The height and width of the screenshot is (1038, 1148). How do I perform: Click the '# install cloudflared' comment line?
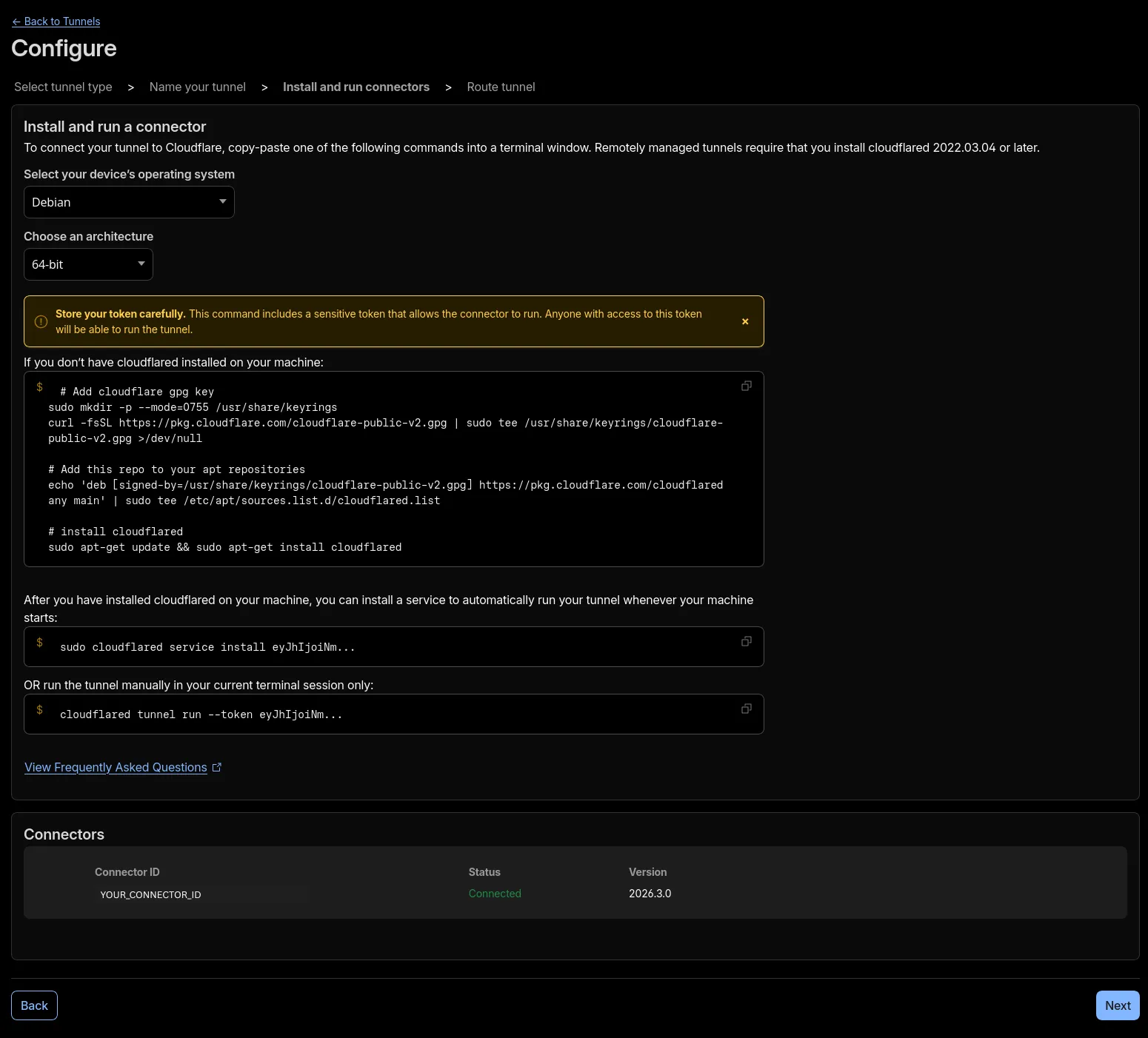pyautogui.click(x=116, y=532)
